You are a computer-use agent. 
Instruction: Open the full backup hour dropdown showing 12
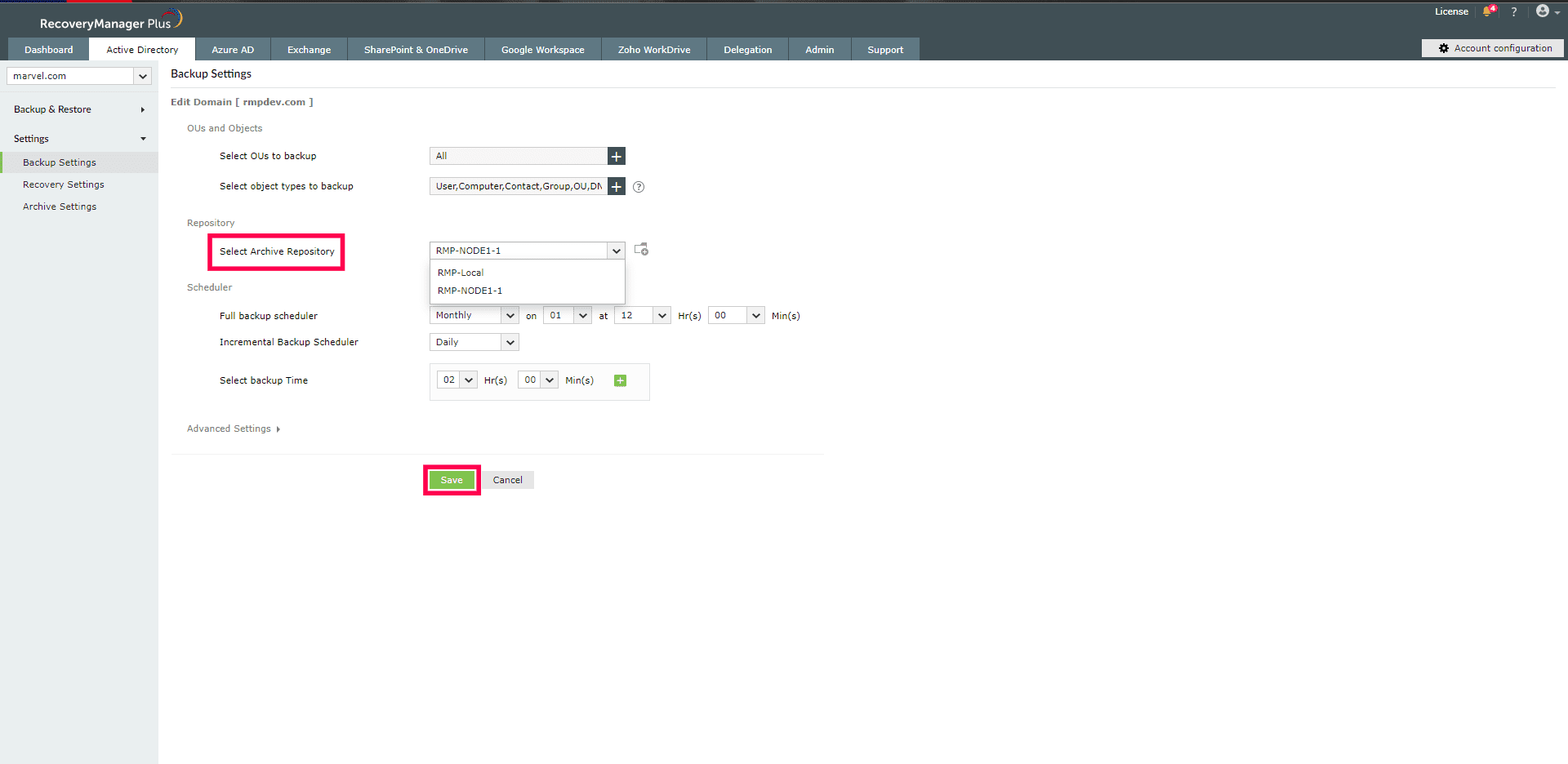click(x=643, y=315)
